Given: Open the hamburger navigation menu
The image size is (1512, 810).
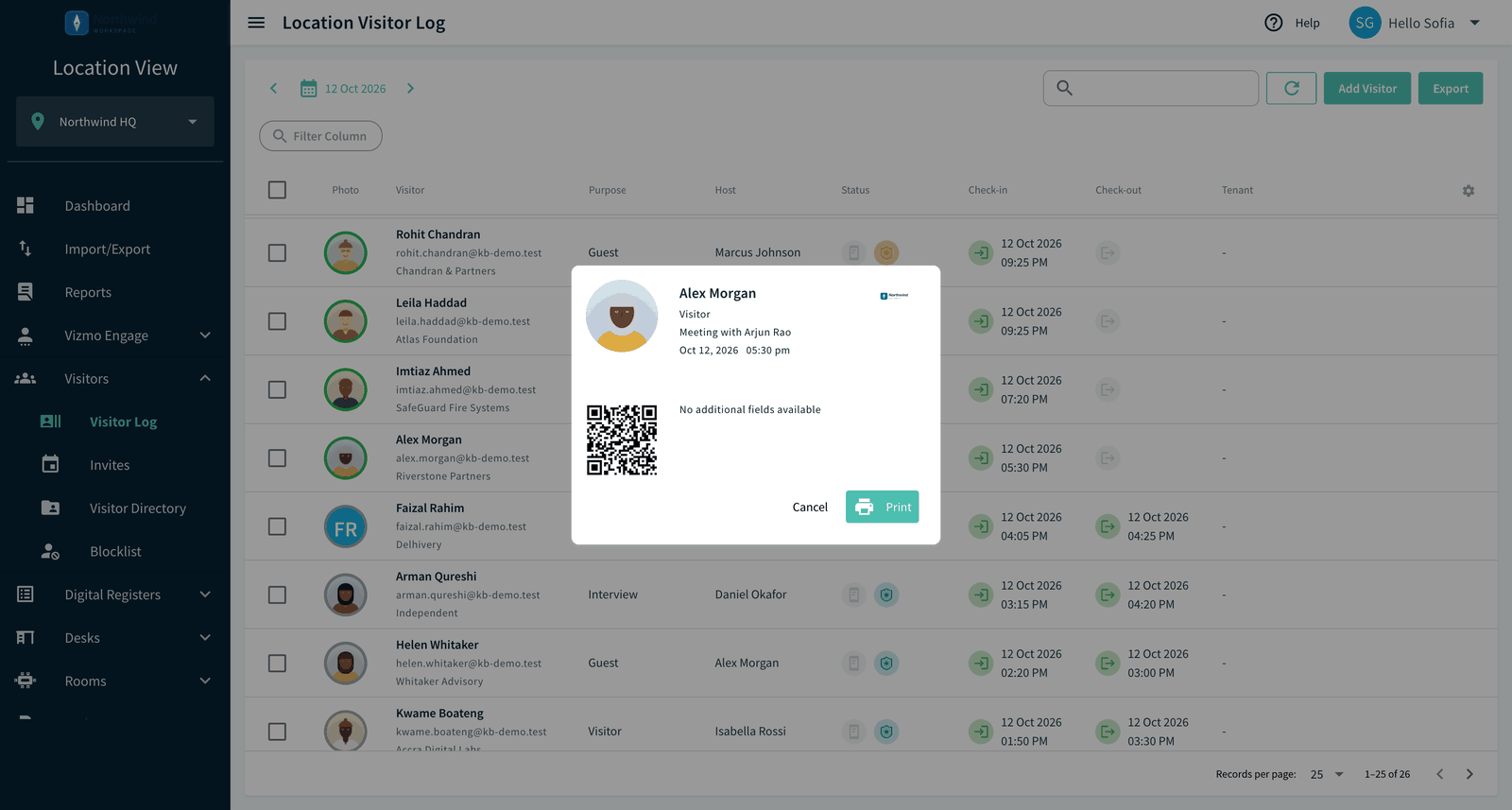Looking at the screenshot, I should pos(256,23).
